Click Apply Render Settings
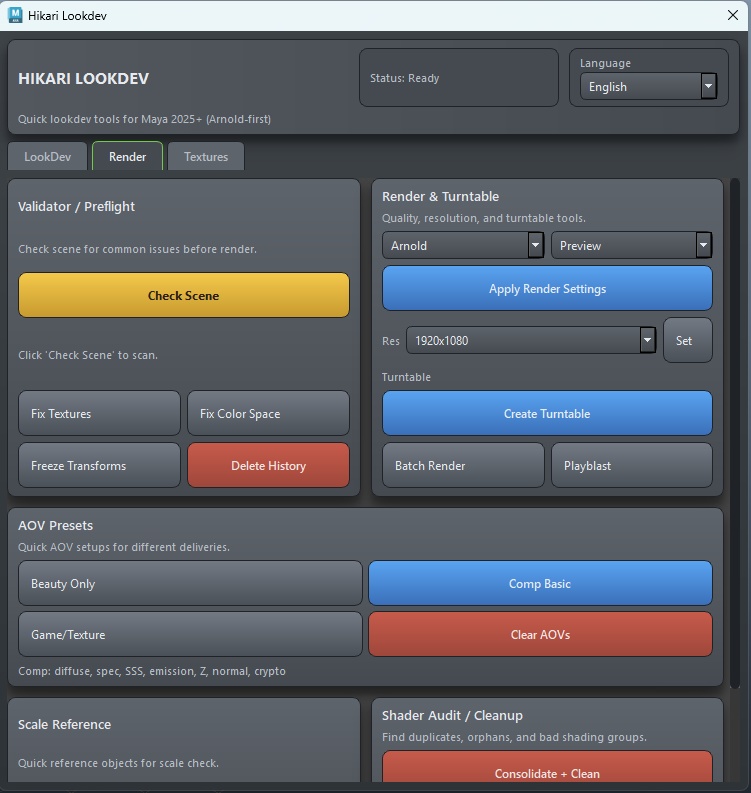The height and width of the screenshot is (793, 751). [x=547, y=288]
